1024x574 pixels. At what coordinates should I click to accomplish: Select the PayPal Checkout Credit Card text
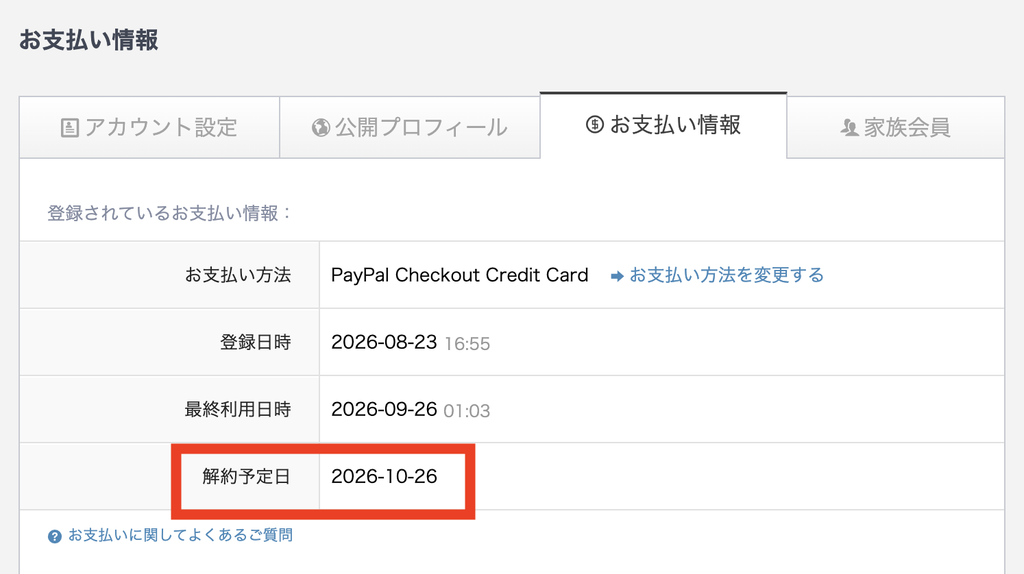point(459,275)
